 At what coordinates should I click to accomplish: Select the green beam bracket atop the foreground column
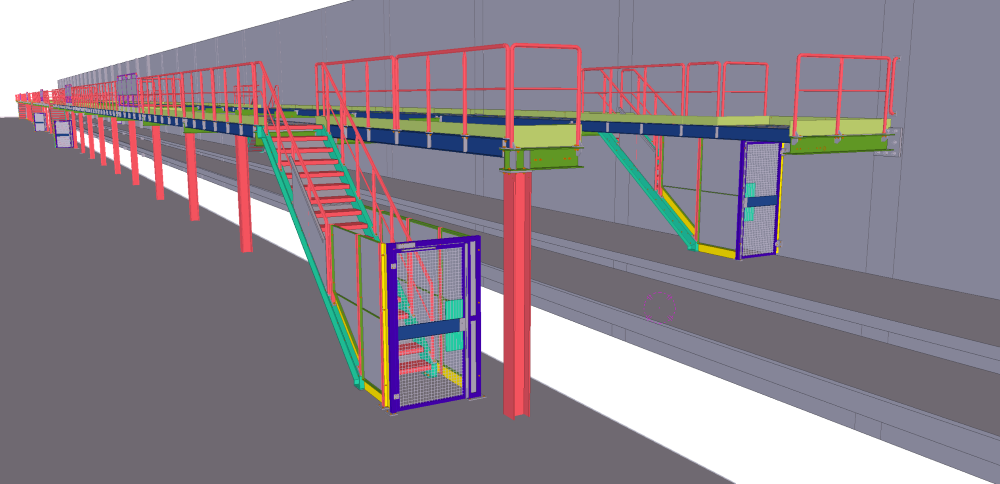coord(541,159)
